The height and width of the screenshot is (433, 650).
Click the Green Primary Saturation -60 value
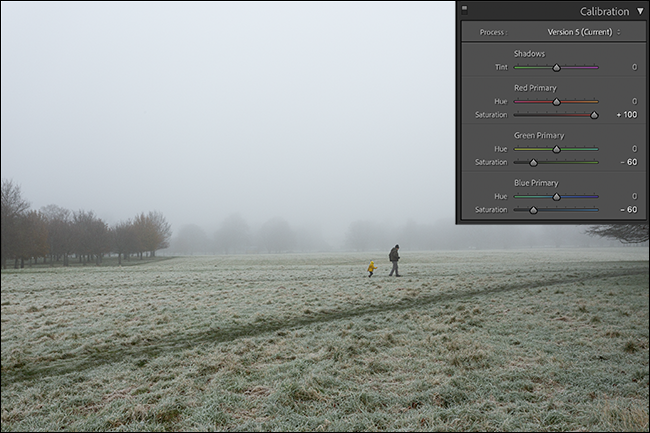pyautogui.click(x=628, y=162)
